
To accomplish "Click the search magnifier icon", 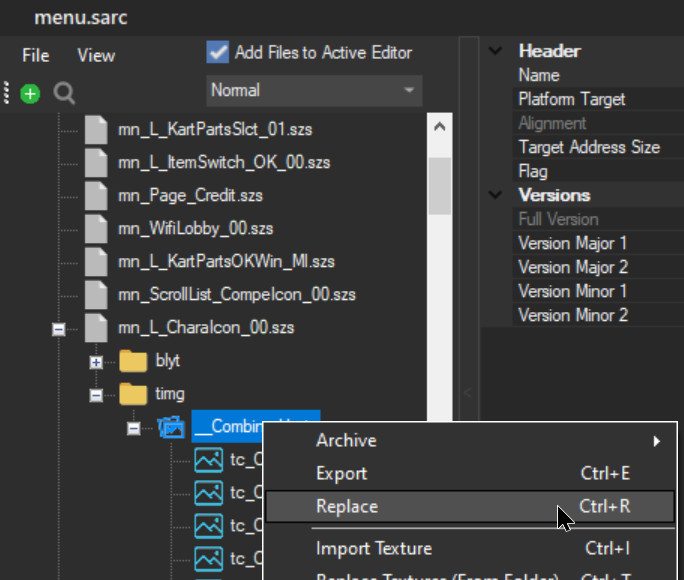I will (x=64, y=94).
